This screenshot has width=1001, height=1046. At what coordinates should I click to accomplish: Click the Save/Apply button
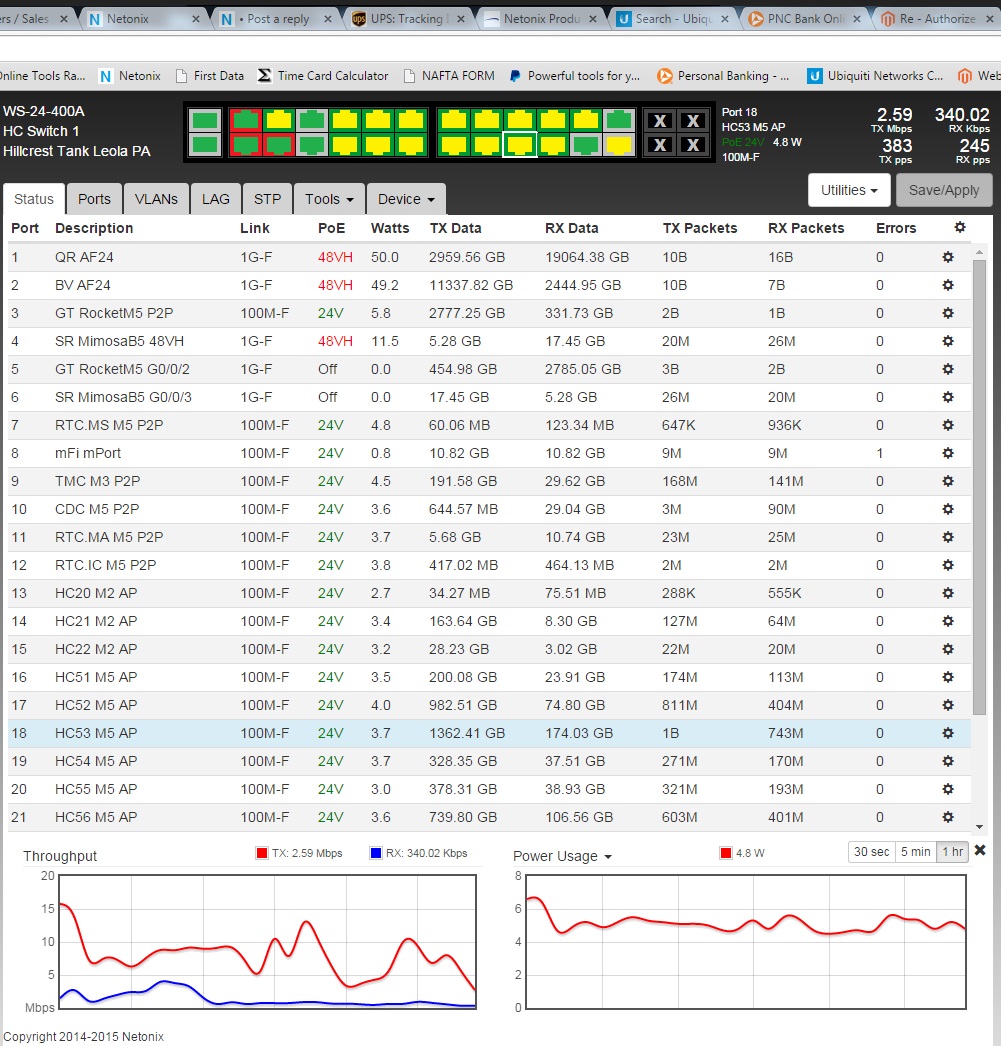click(x=943, y=190)
